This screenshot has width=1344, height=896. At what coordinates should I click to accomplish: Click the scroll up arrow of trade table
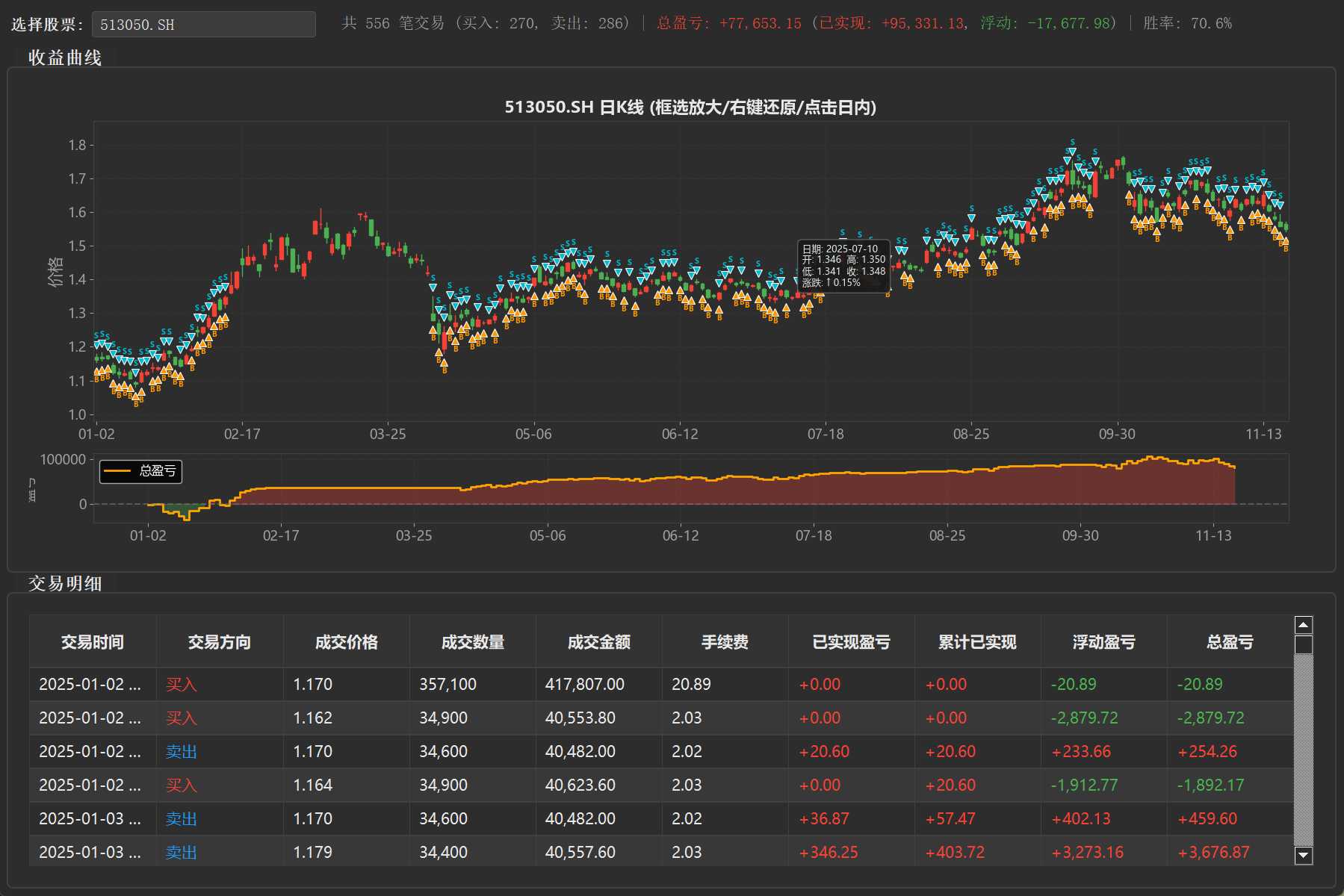tap(1303, 625)
